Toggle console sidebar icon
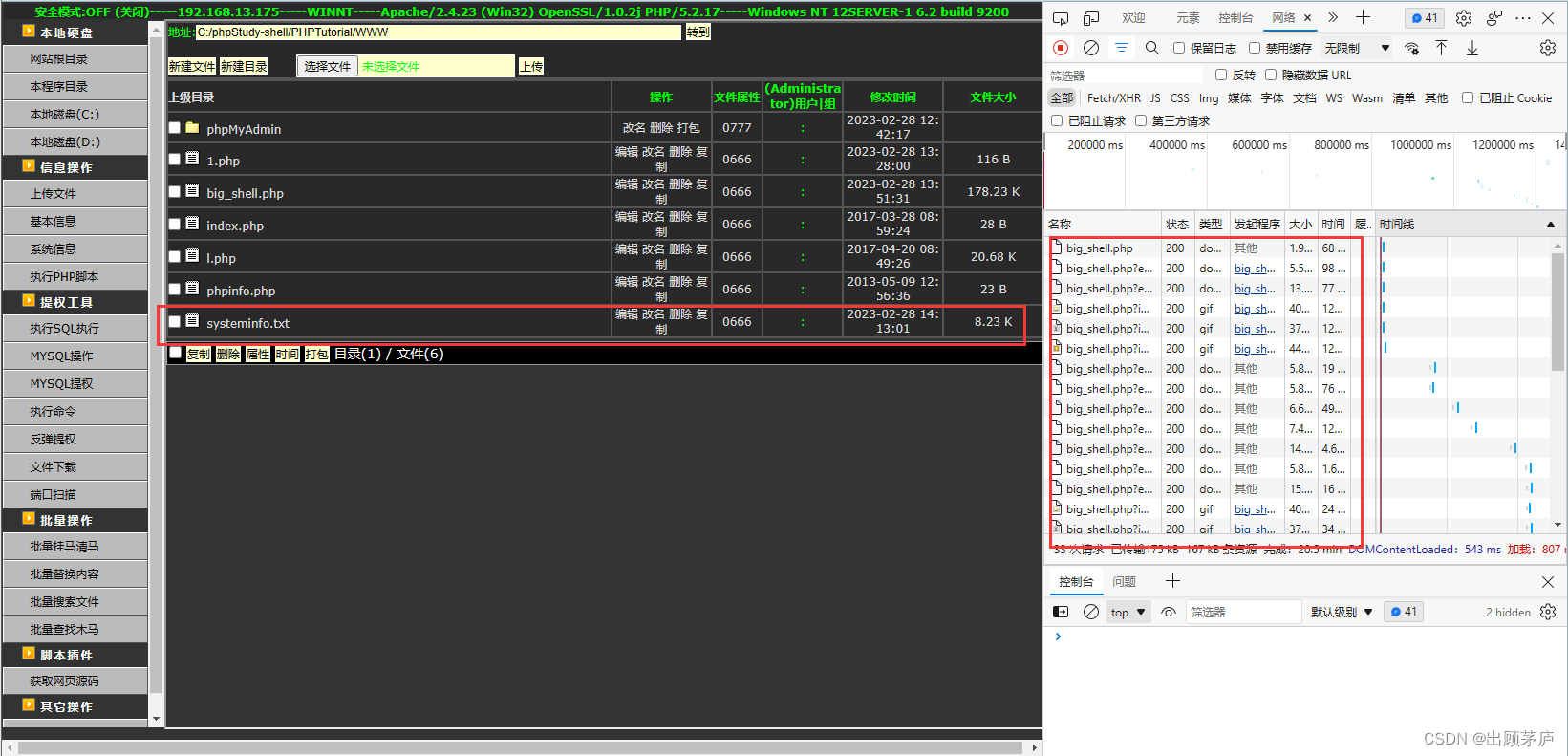Viewport: 1568px width, 756px height. pos(1061,612)
